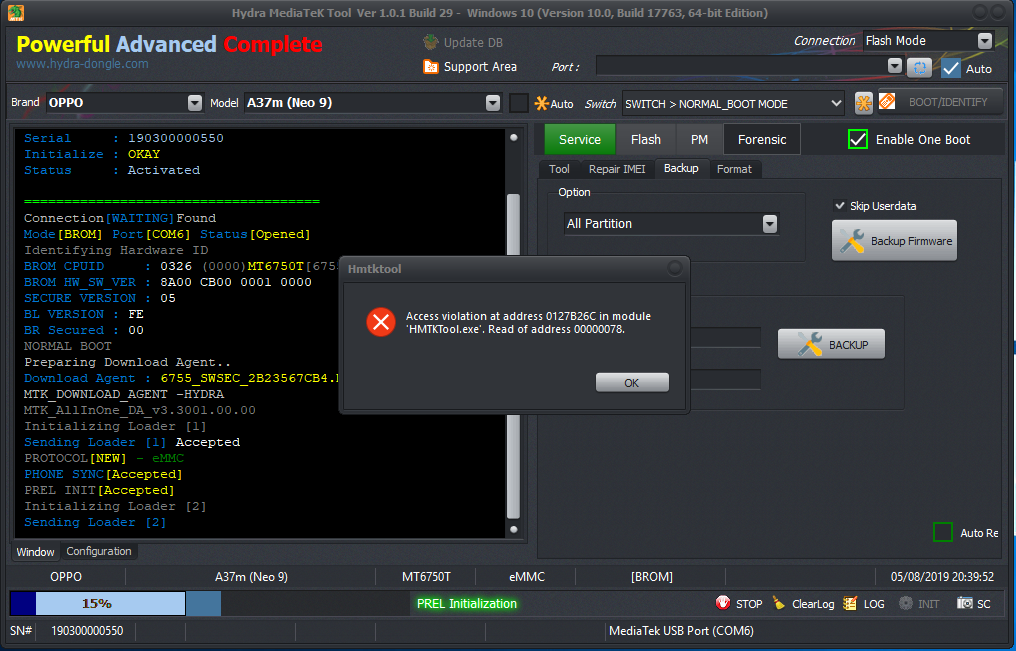Uncheck Skip Userdata option

click(x=840, y=206)
